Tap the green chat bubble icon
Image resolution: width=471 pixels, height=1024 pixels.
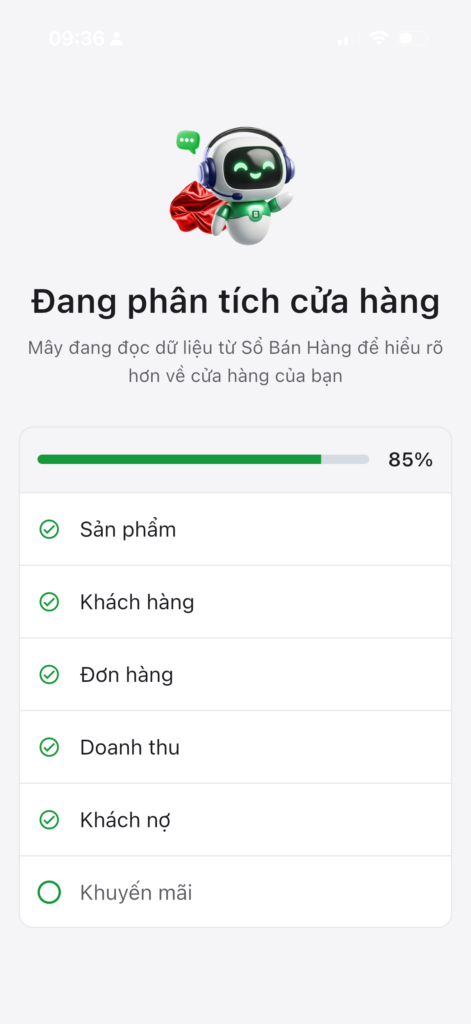[187, 142]
